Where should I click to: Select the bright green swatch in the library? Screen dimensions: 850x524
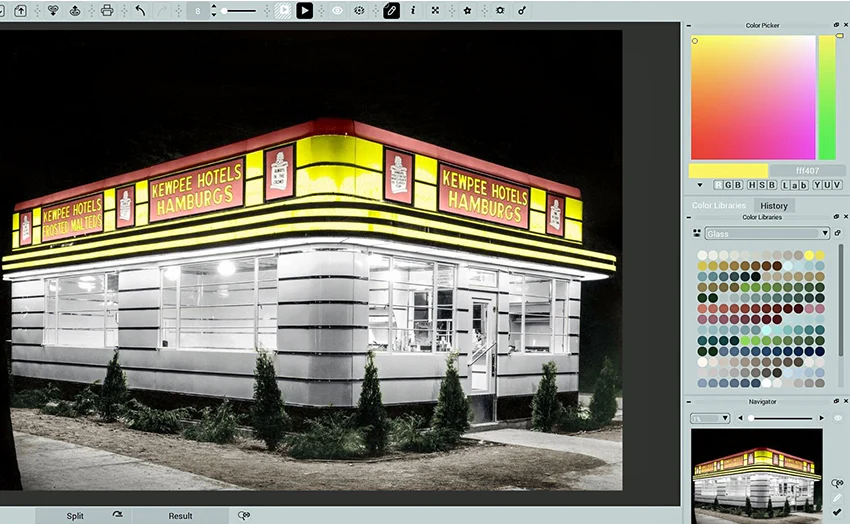click(745, 340)
